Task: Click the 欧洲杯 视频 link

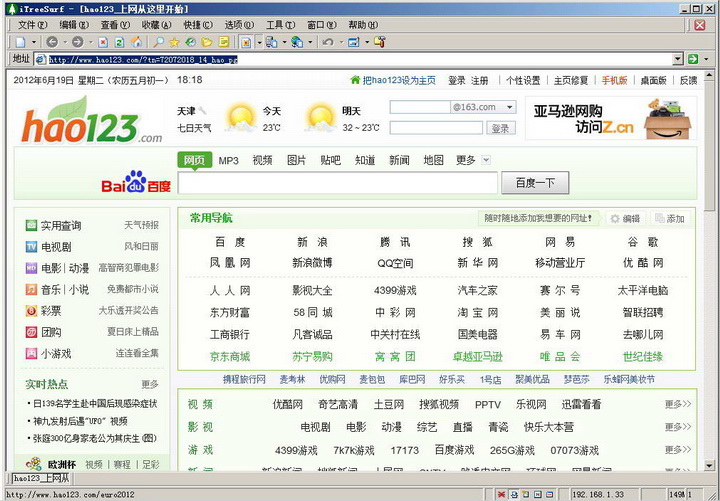Action: 94,464
